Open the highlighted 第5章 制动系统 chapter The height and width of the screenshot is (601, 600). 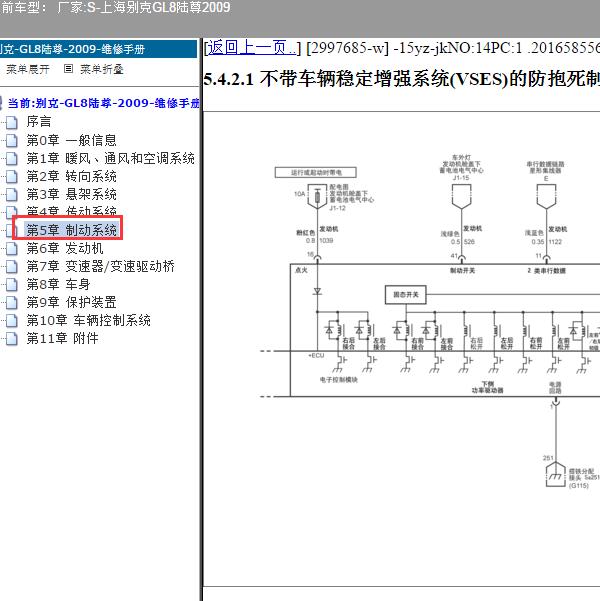coord(71,230)
